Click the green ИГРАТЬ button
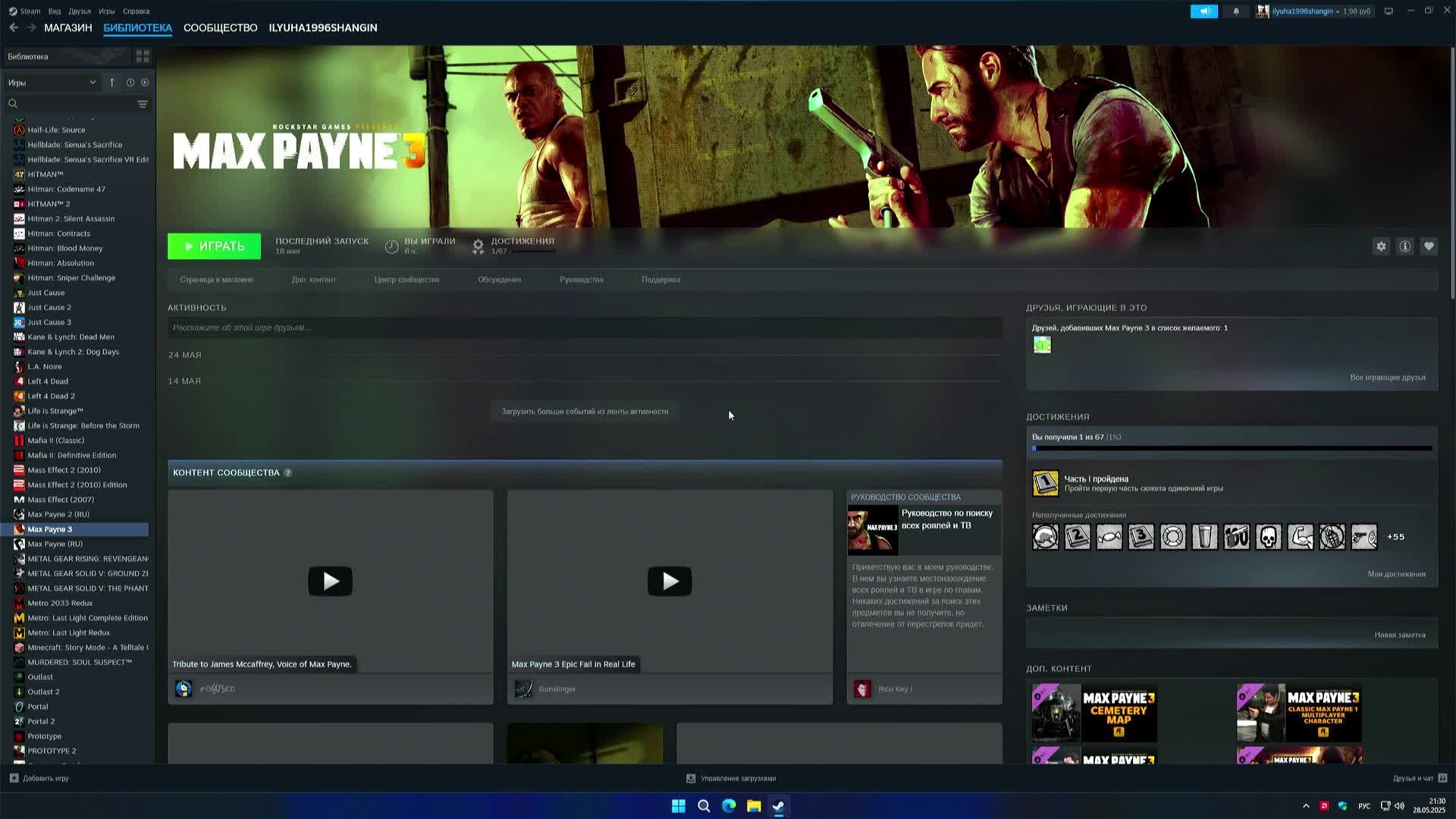The image size is (1456, 819). point(214,246)
